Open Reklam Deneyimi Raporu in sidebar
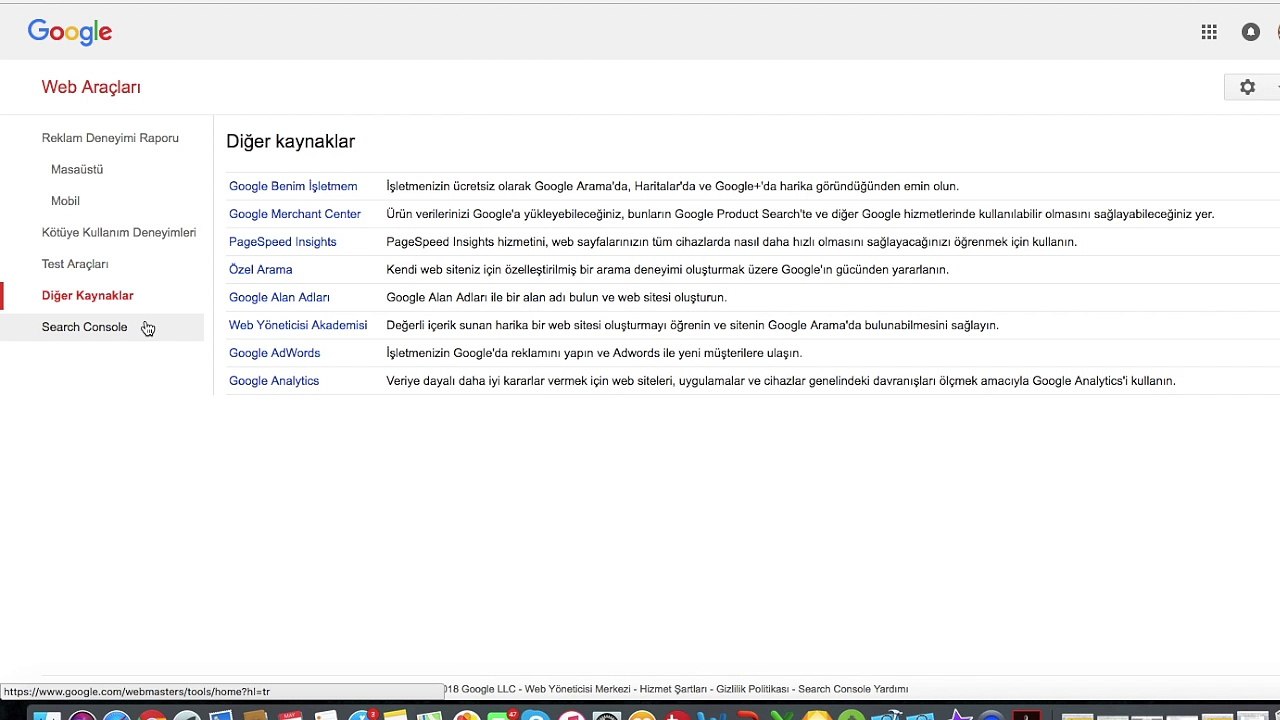 point(110,138)
